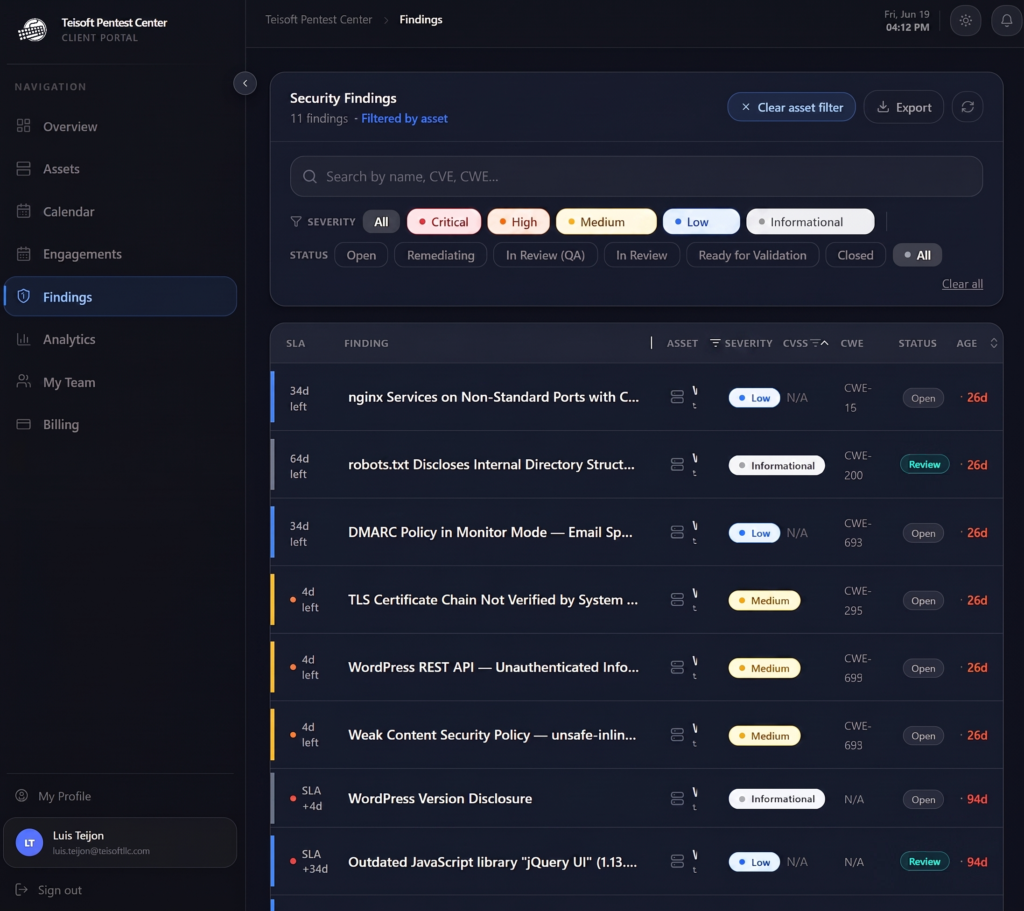The width and height of the screenshot is (1024, 911).
Task: Click the Luis Teijon user card
Action: [x=120, y=842]
